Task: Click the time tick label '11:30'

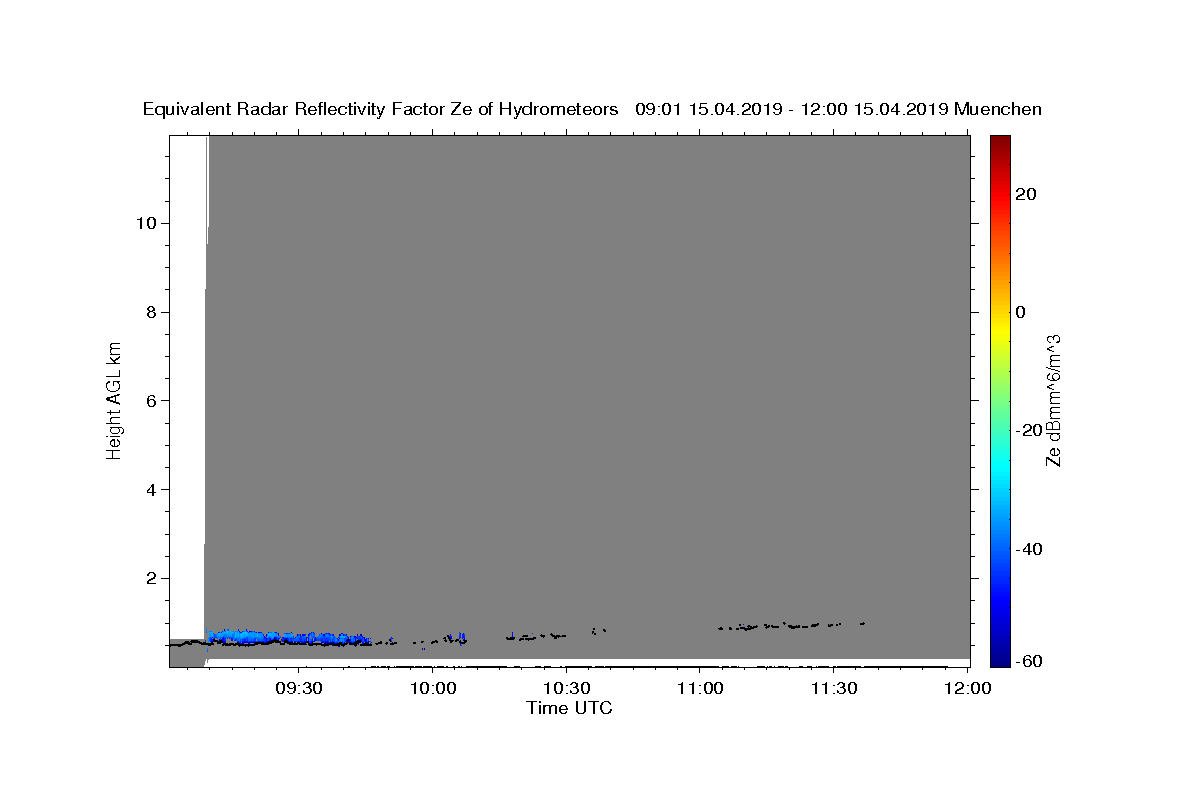Action: (833, 688)
